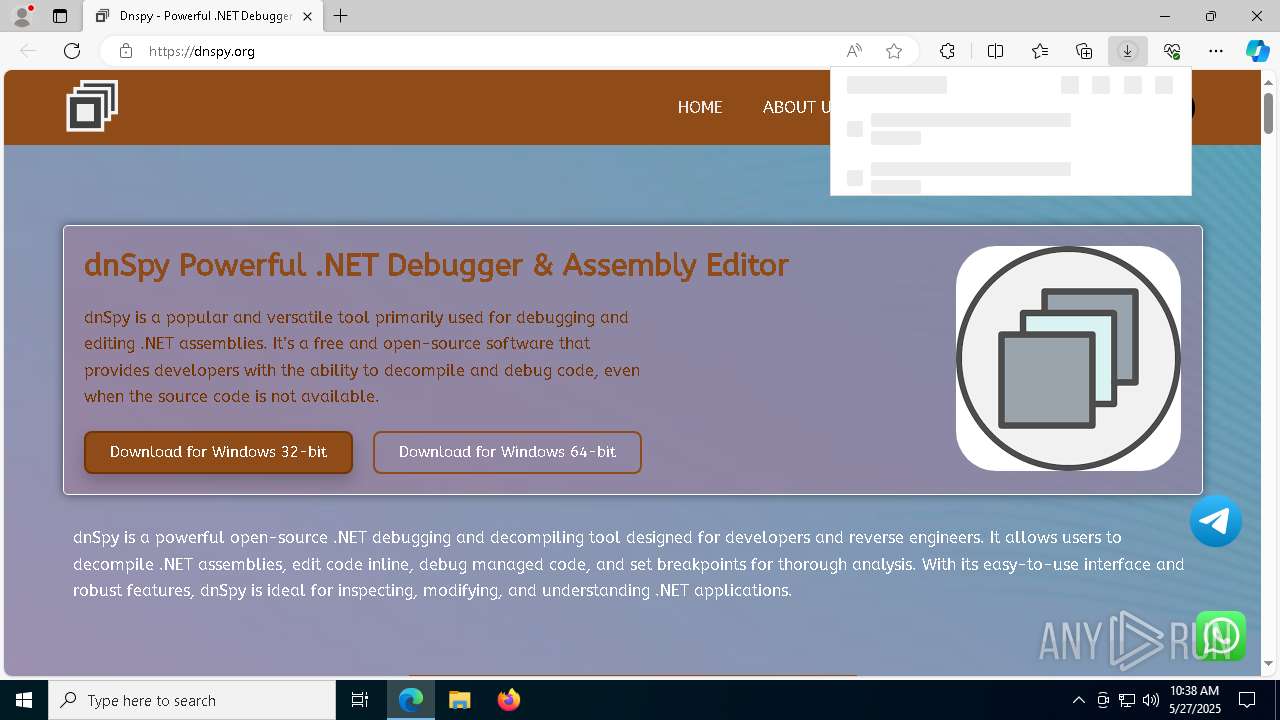Open the notification center icon
The width and height of the screenshot is (1280, 720).
tap(1247, 700)
